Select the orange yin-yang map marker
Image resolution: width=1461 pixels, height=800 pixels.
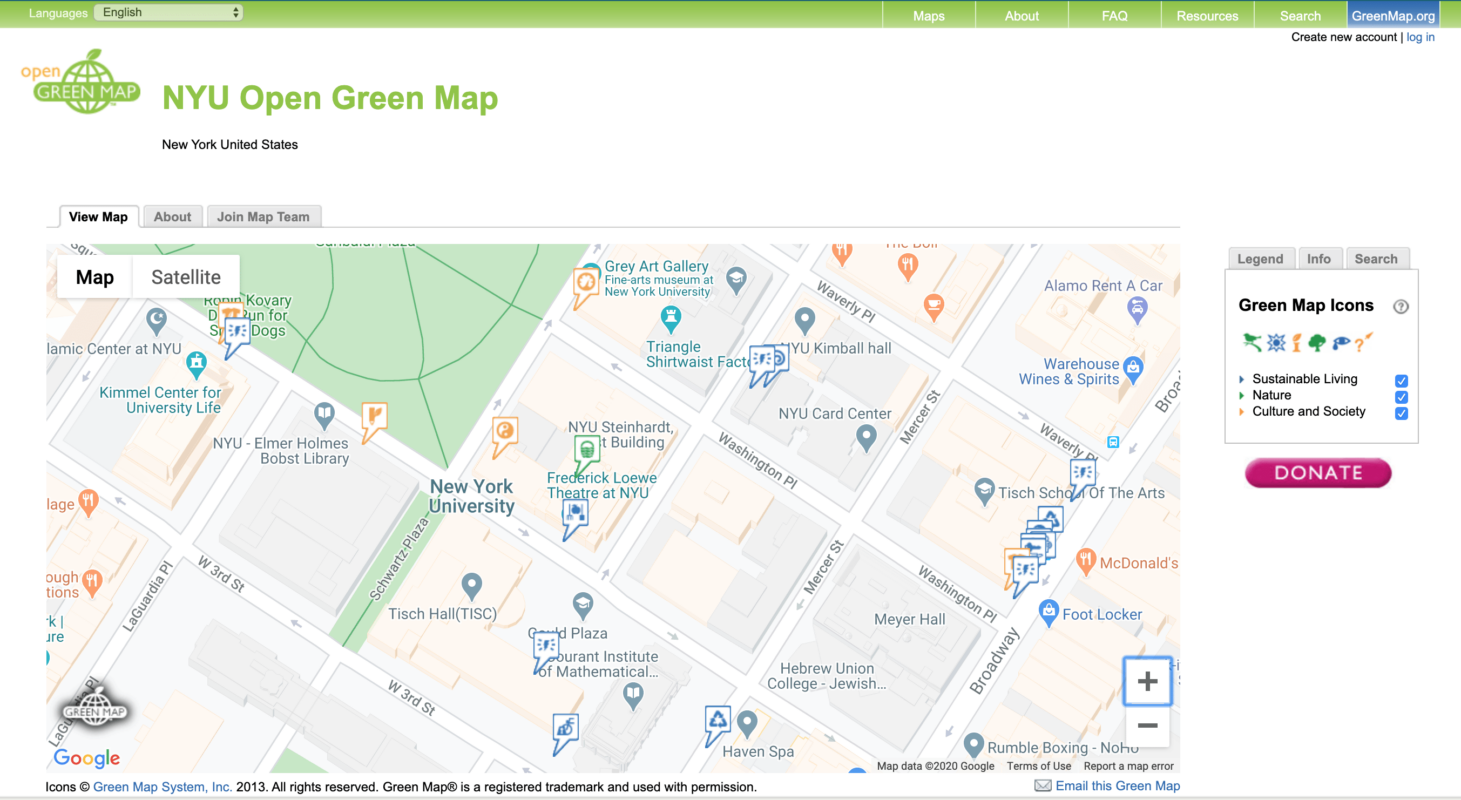coord(505,436)
